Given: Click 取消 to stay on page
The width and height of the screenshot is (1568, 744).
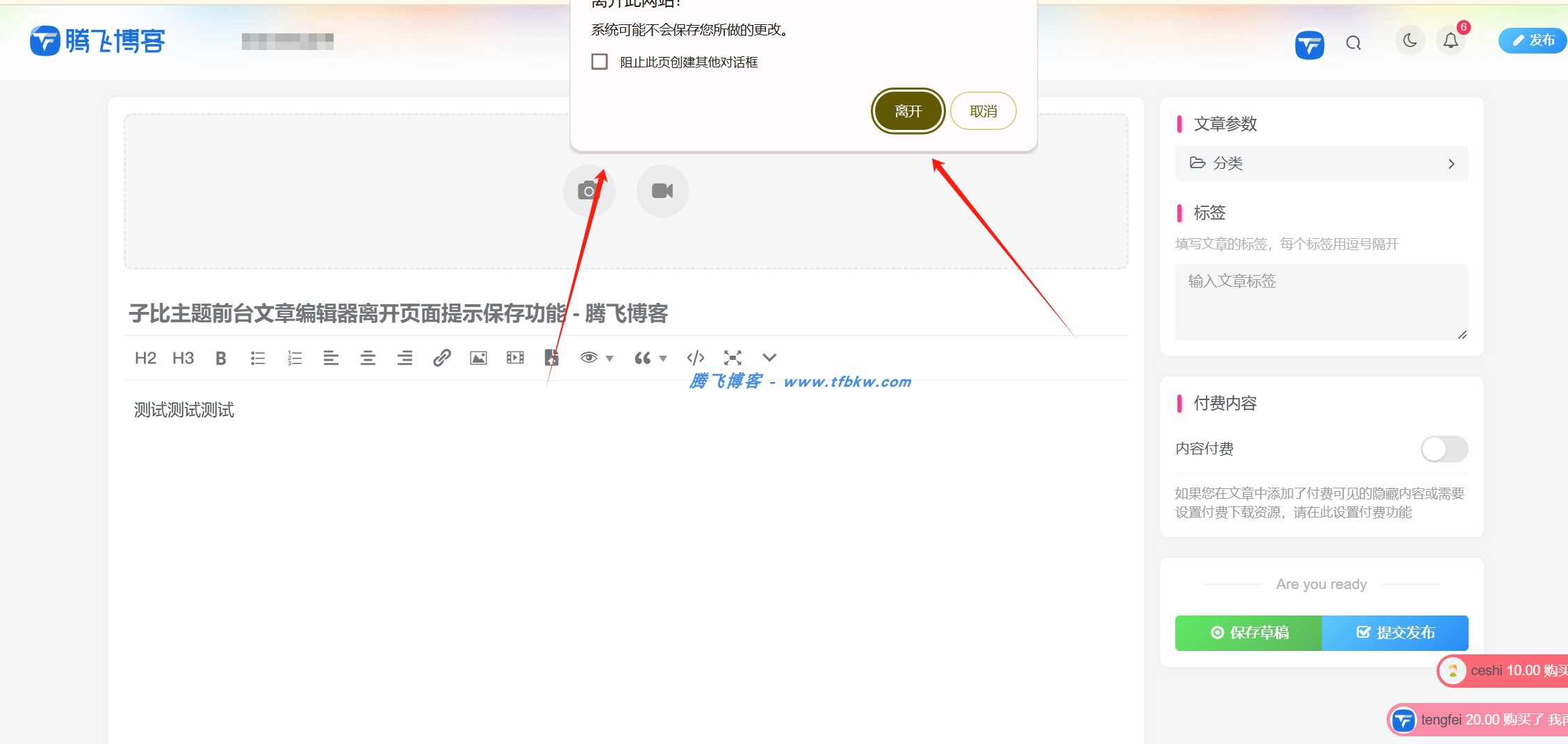Looking at the screenshot, I should point(983,110).
